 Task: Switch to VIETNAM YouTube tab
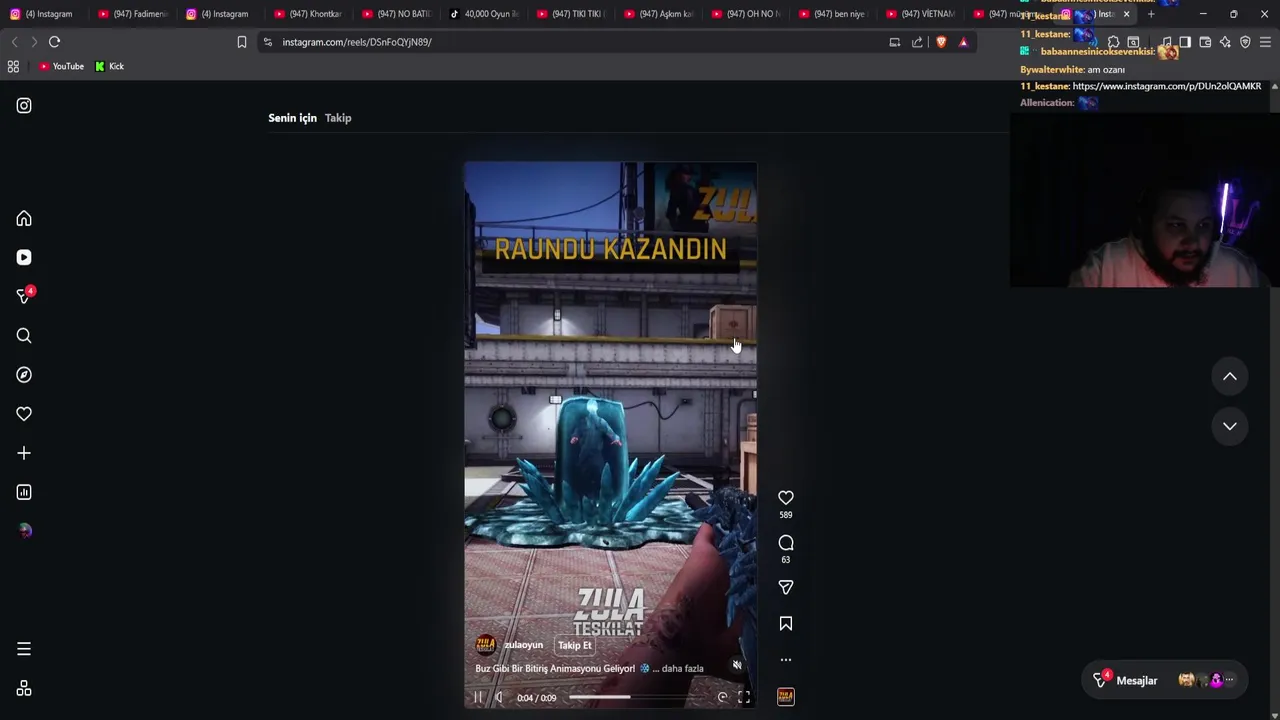point(922,14)
